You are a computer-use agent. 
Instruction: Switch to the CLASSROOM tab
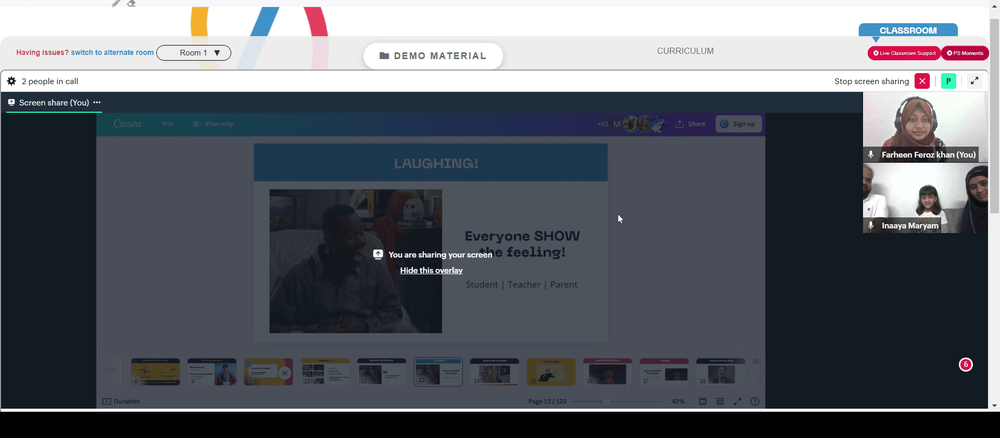pos(908,30)
